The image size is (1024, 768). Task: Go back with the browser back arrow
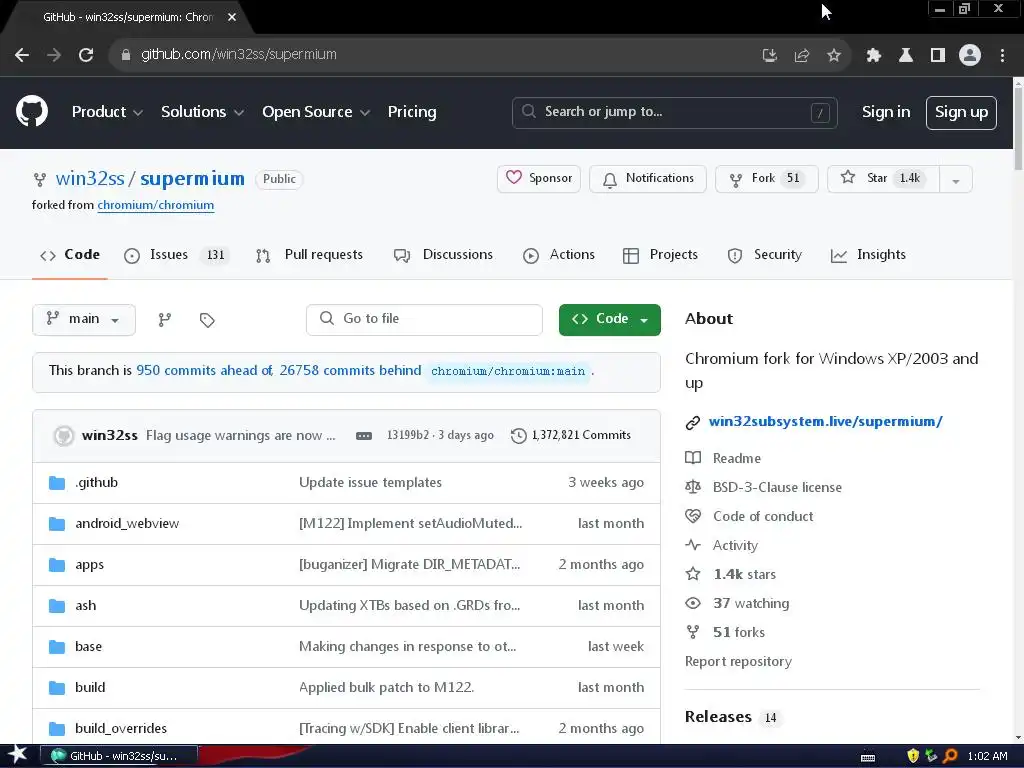[x=22, y=55]
